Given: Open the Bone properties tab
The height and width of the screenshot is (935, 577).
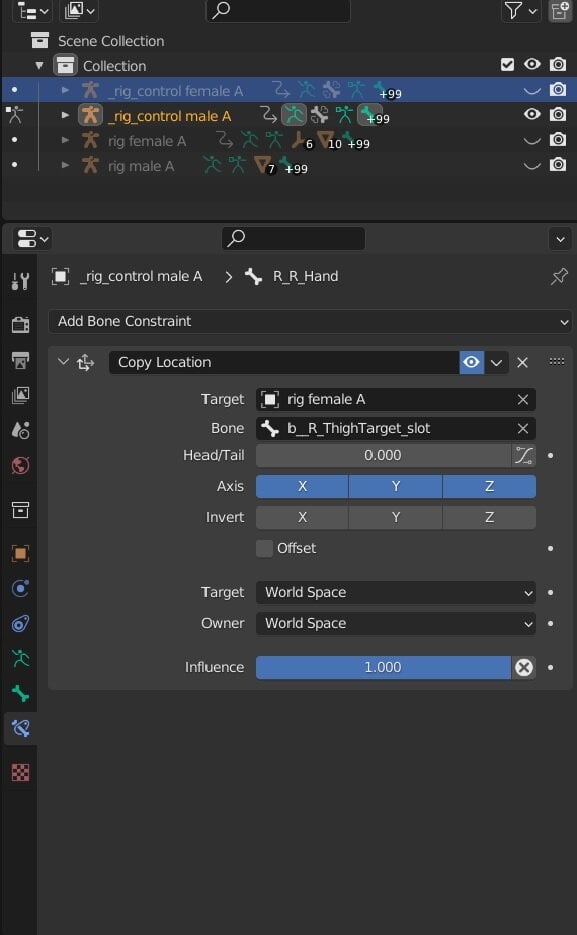Looking at the screenshot, I should (x=20, y=693).
